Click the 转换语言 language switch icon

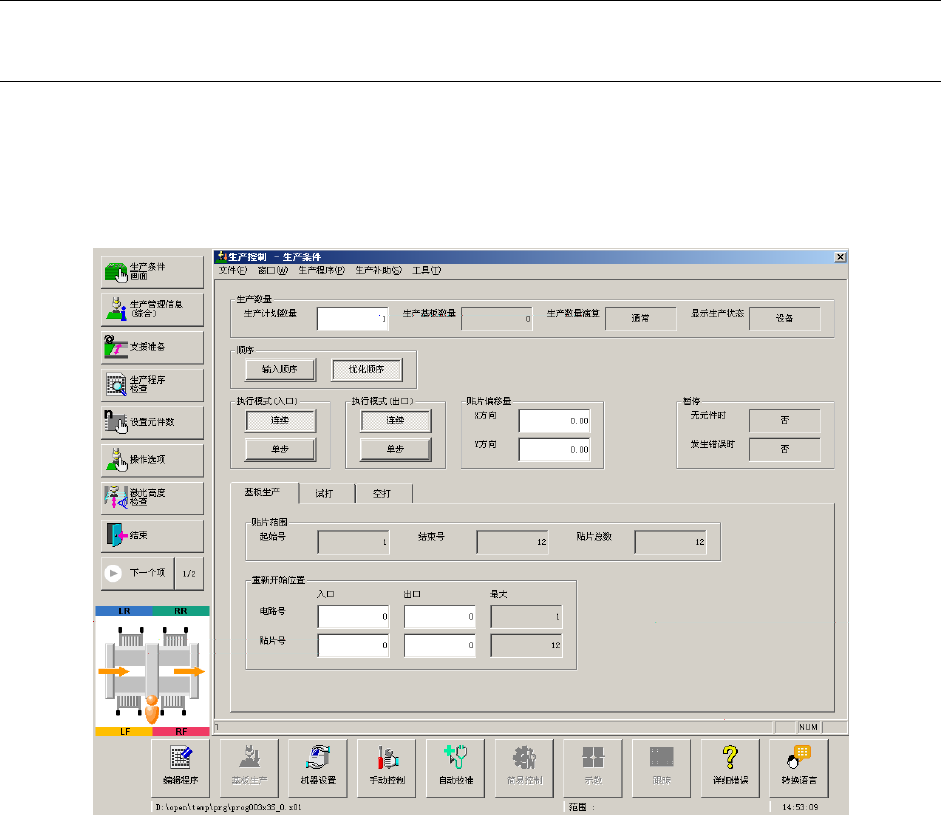point(799,768)
